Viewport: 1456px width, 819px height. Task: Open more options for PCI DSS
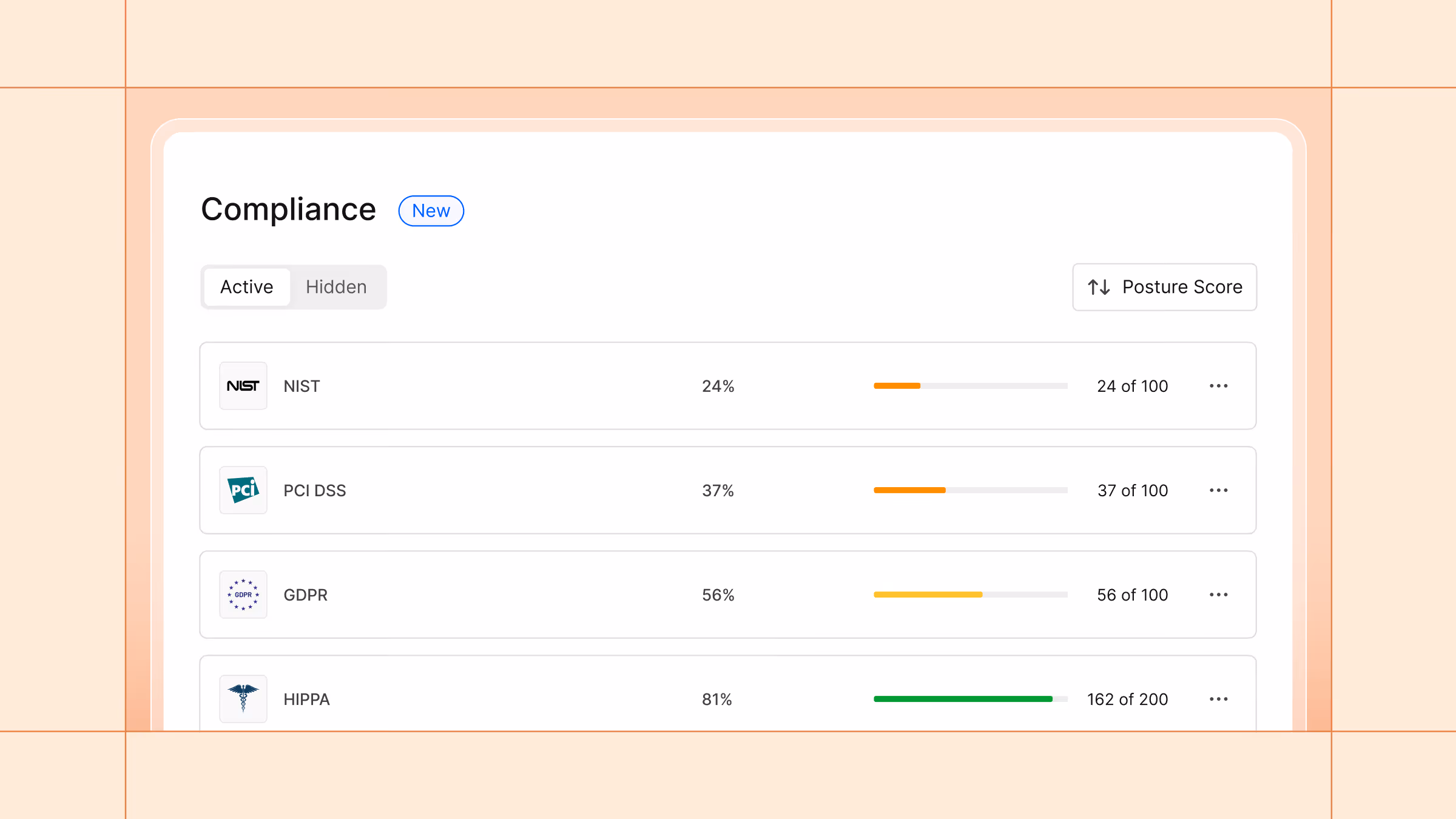pos(1218,490)
